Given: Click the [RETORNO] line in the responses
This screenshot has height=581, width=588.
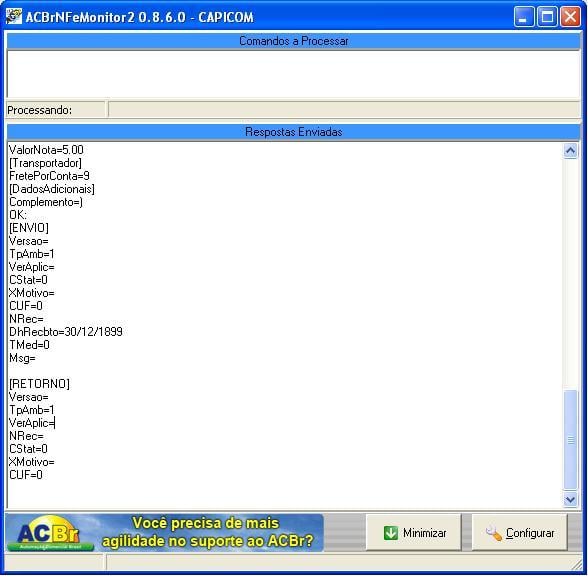Looking at the screenshot, I should coord(39,384).
